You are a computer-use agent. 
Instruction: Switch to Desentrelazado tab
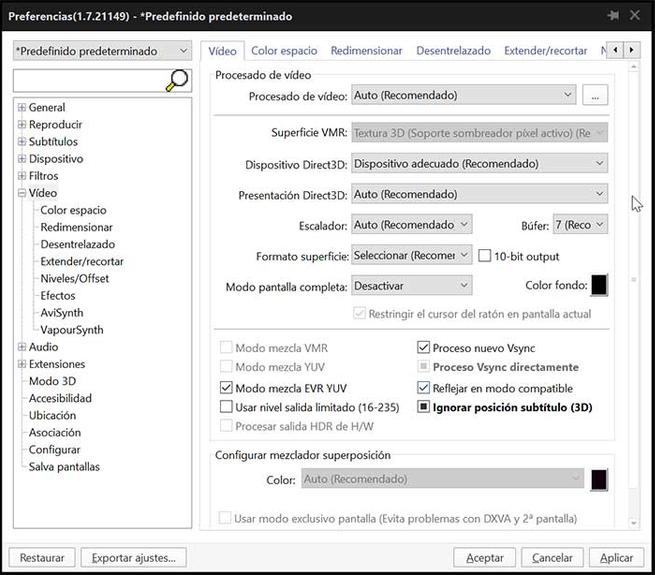[453, 51]
